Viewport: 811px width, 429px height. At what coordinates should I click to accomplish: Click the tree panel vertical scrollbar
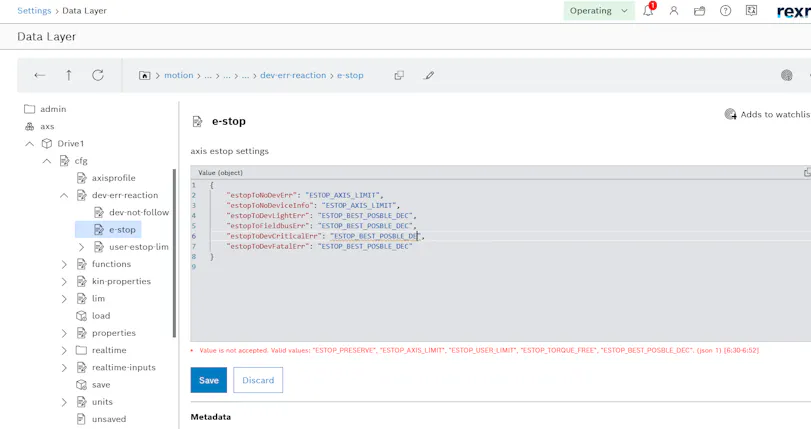[174, 254]
